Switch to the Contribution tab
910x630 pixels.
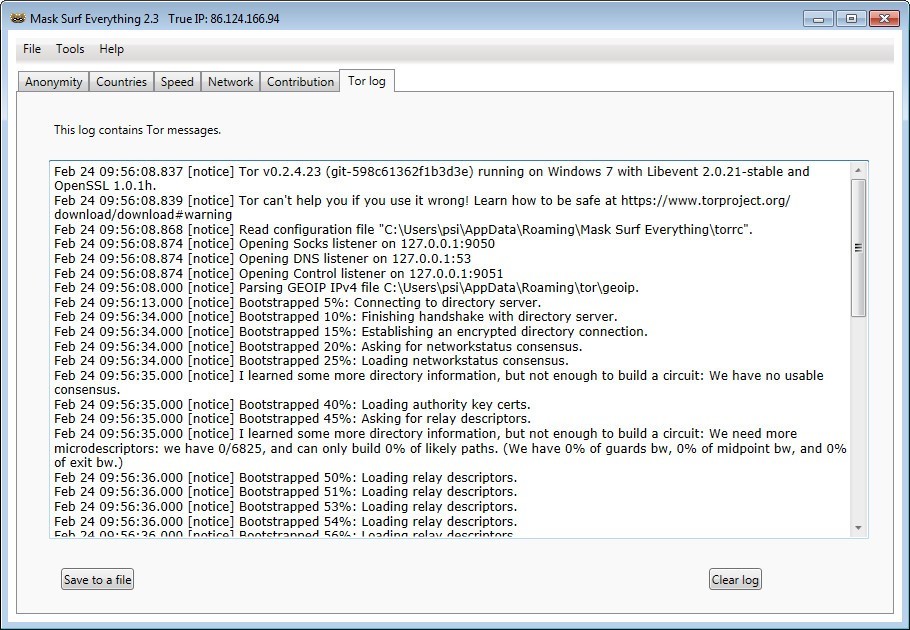pos(300,82)
